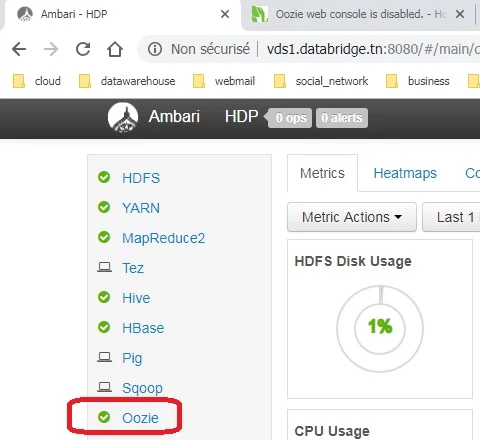Select the Metrics tab
The width and height of the screenshot is (480, 440).
click(322, 173)
